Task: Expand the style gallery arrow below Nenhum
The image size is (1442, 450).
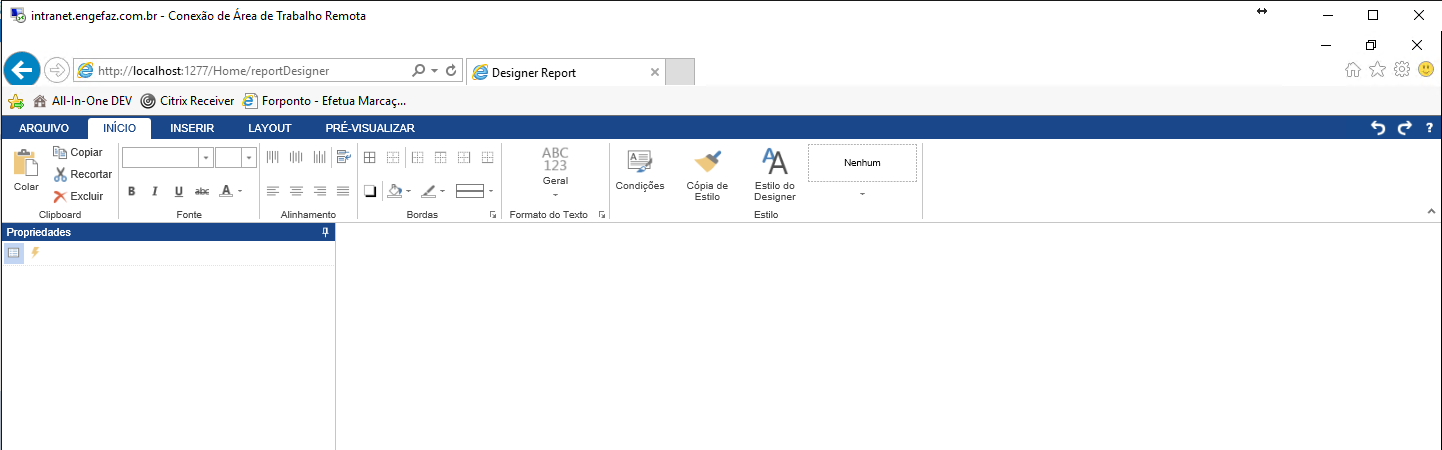Action: (862, 194)
